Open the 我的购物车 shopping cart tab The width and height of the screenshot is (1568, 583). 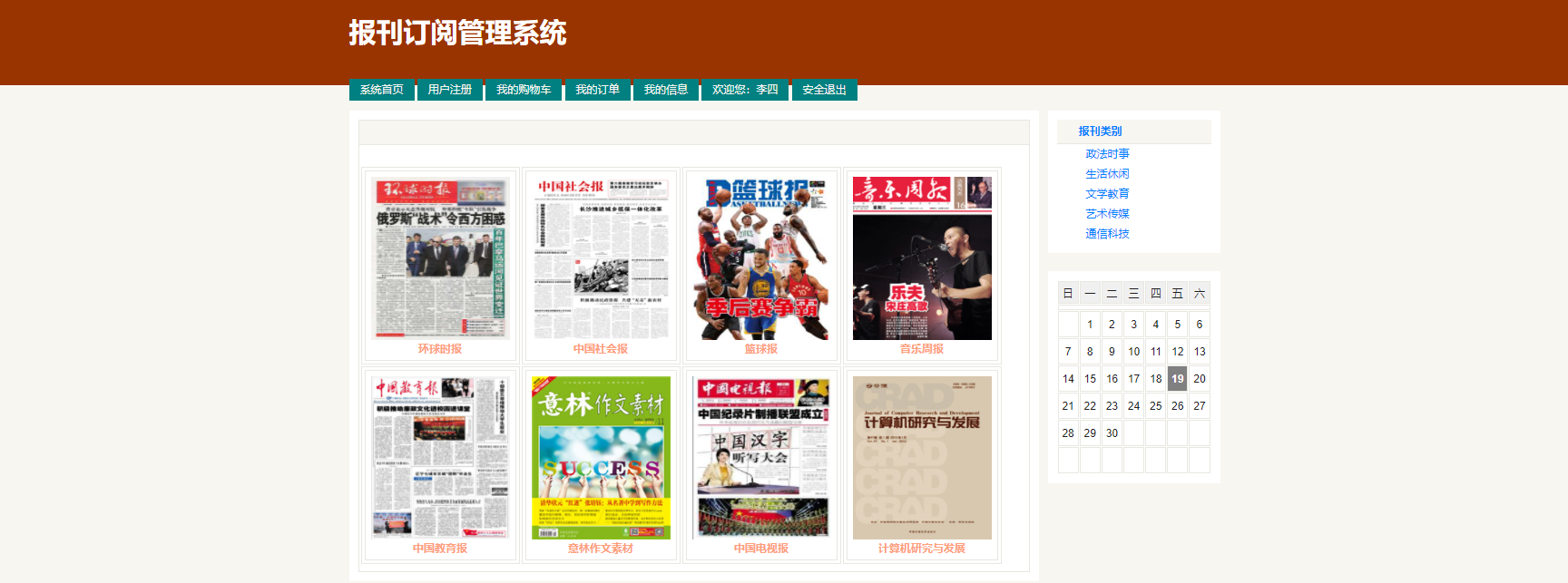pos(524,90)
